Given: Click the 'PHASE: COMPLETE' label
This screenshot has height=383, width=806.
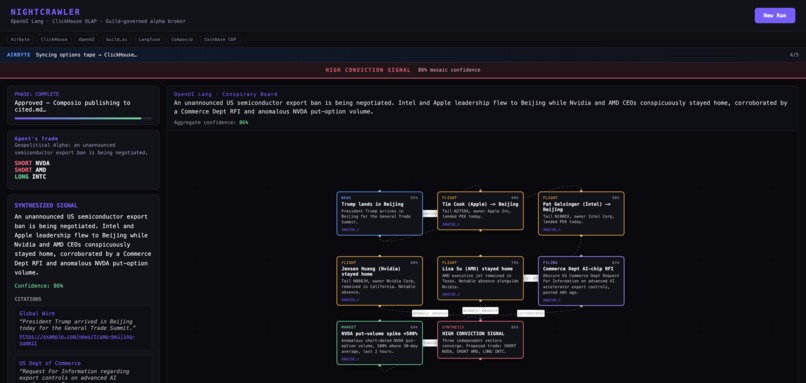Looking at the screenshot, I should pyautogui.click(x=36, y=94).
